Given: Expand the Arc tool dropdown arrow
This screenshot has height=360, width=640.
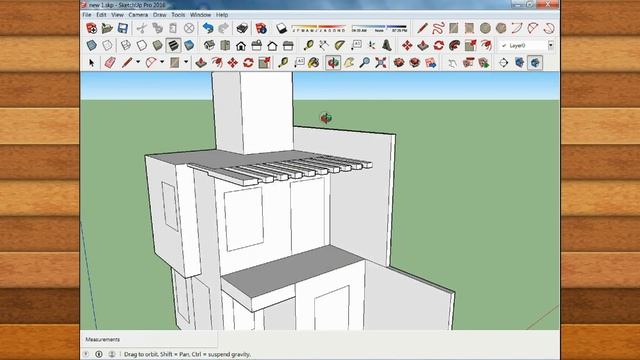Looking at the screenshot, I should pyautogui.click(x=162, y=62).
